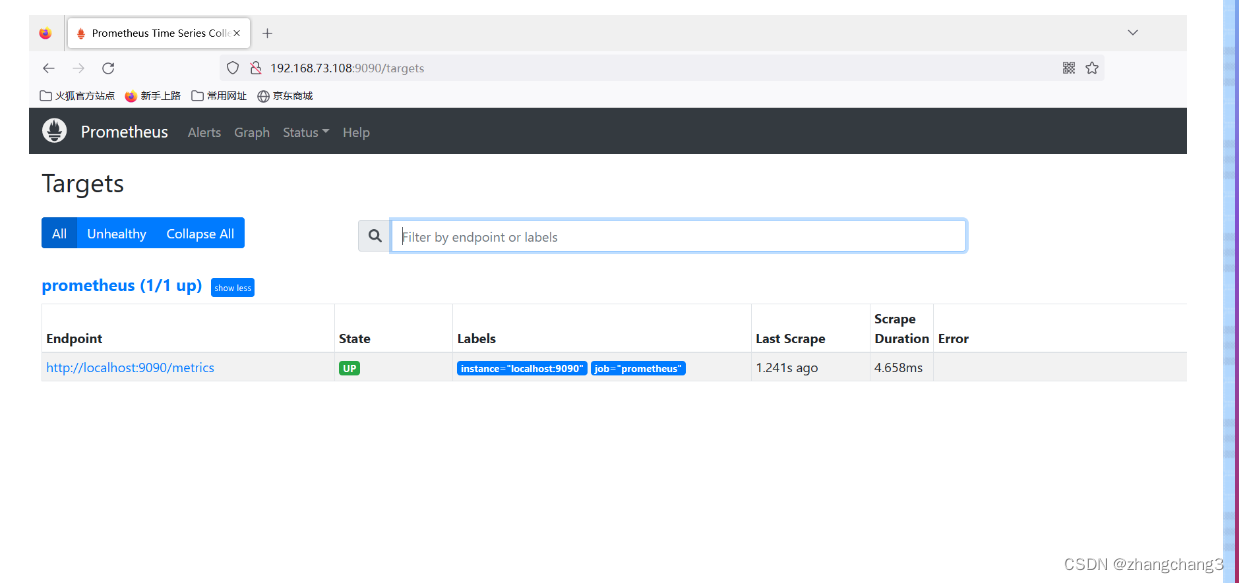The image size is (1239, 583).
Task: Select the All targets filter
Action: [59, 233]
